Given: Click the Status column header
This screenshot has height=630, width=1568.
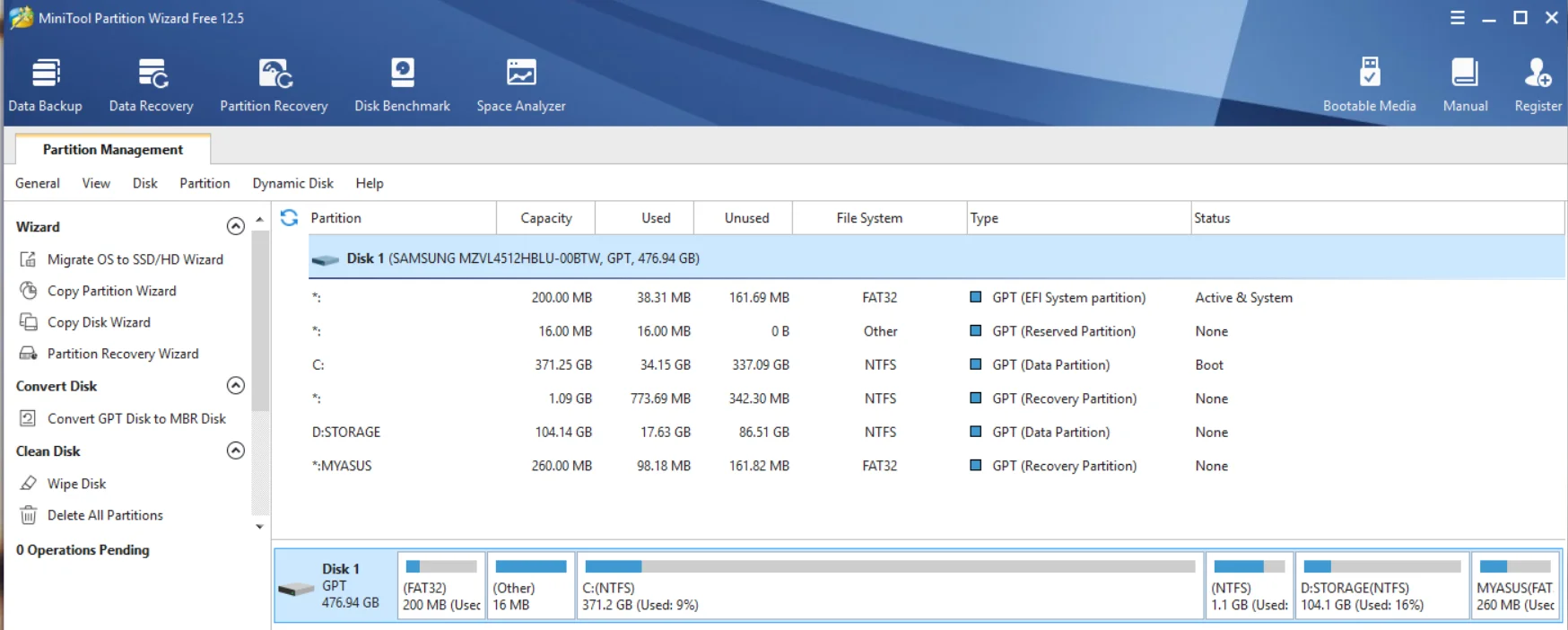Looking at the screenshot, I should pos(1378,218).
